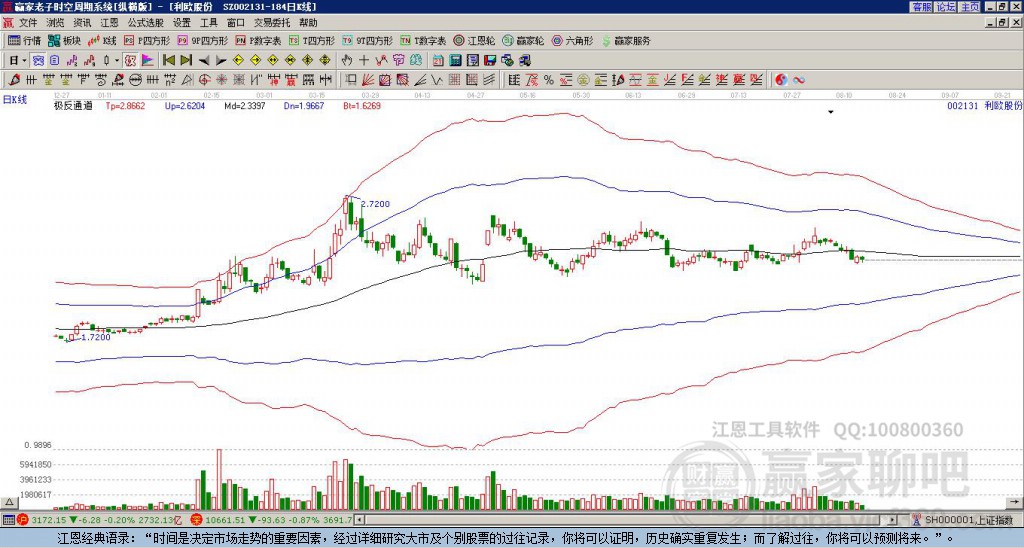This screenshot has width=1024, height=548.
Task: Click the 002131 利欧股份 stock label
Action: [x=984, y=105]
